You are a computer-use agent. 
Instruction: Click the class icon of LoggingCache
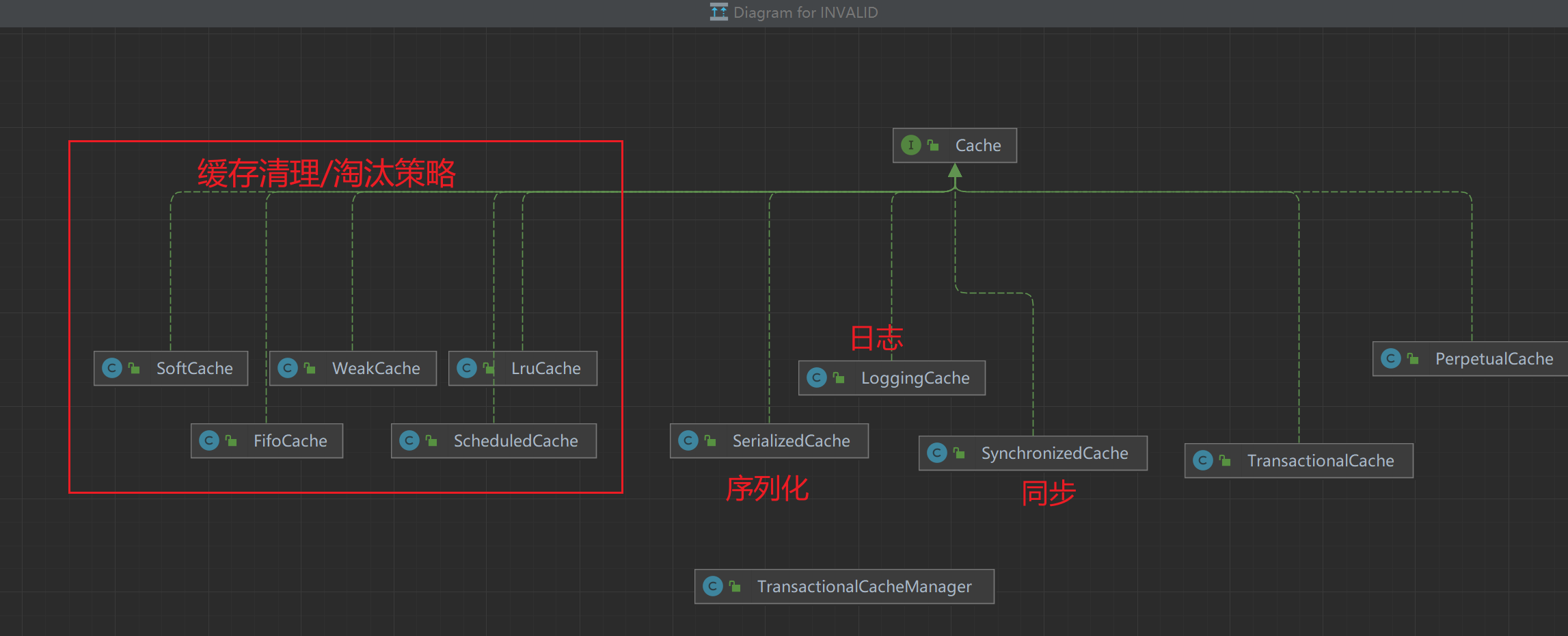click(x=817, y=377)
